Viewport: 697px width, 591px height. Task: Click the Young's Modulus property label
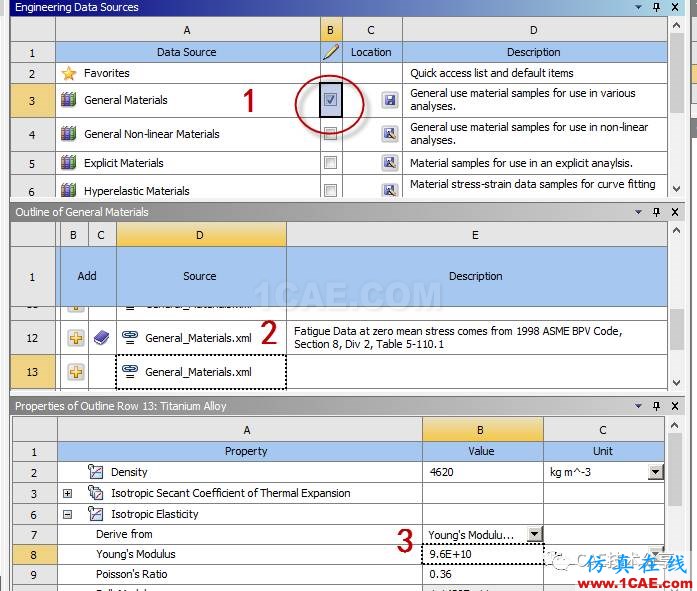tap(136, 554)
